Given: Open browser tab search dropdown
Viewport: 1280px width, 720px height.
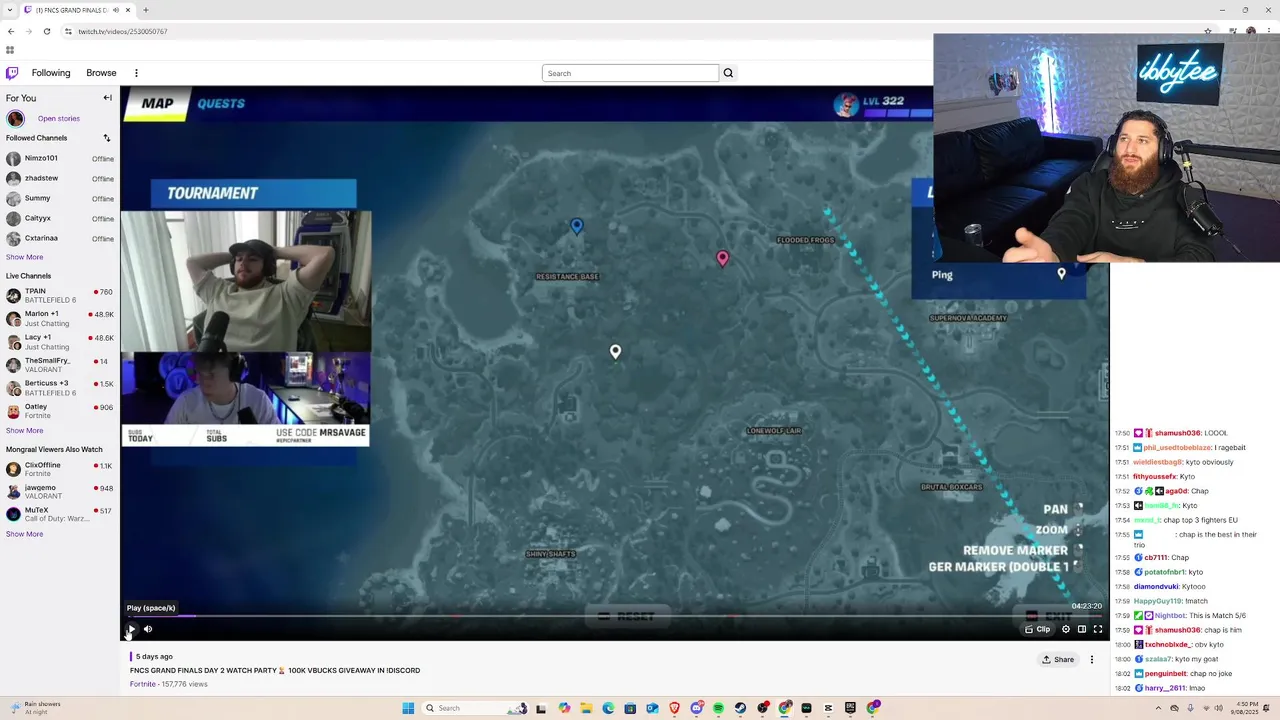Looking at the screenshot, I should [x=9, y=10].
